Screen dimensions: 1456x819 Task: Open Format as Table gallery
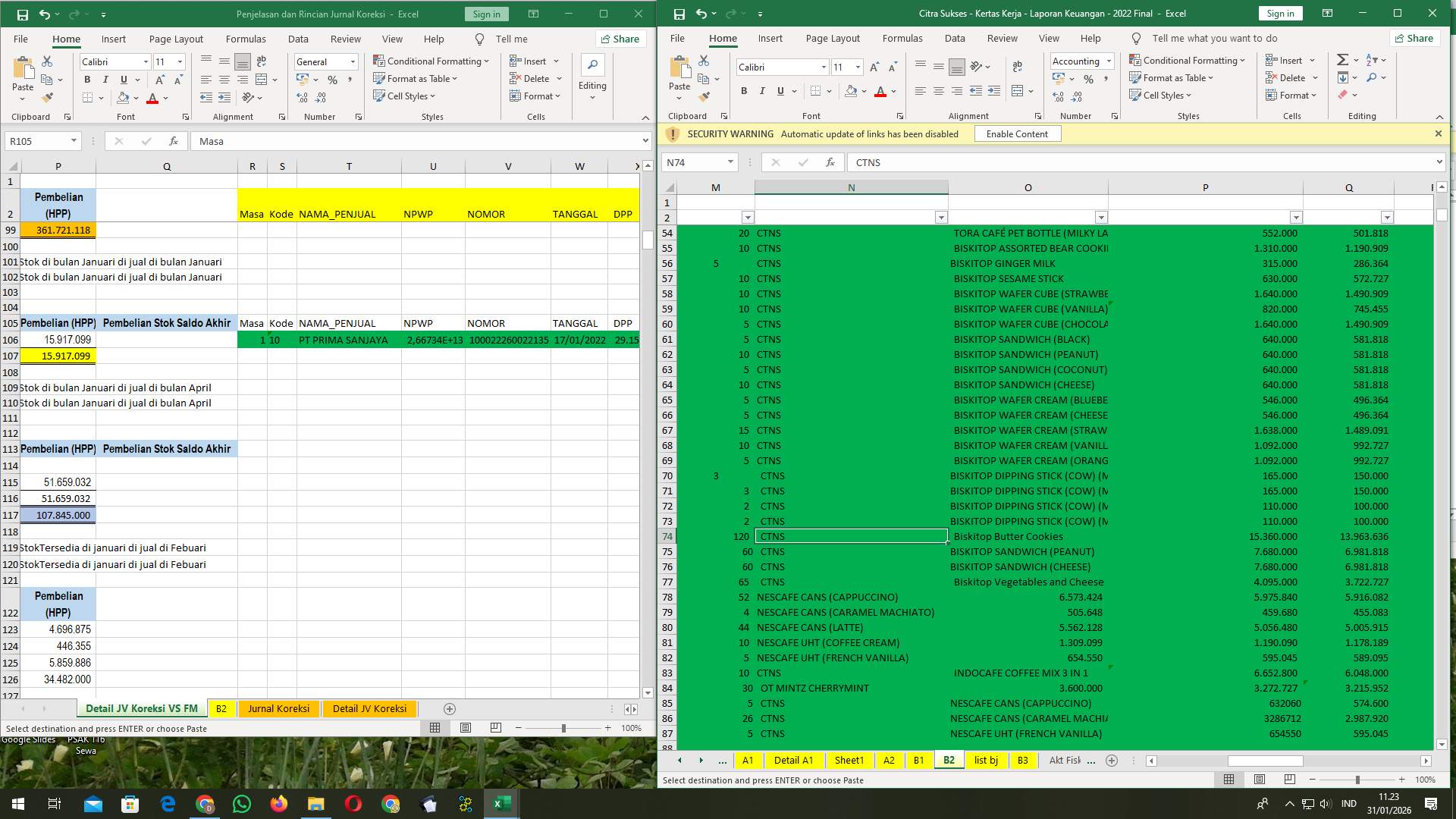(1172, 77)
